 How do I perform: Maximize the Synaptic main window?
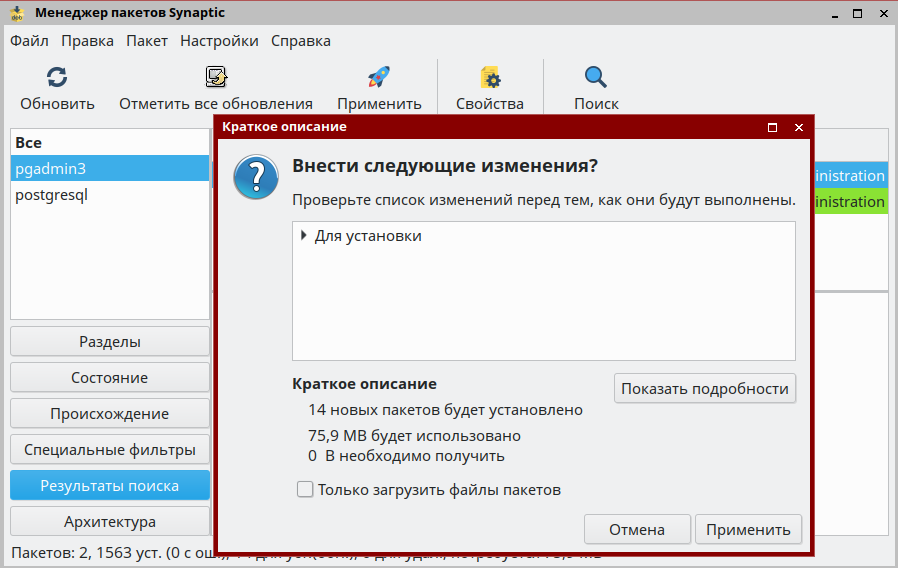click(x=857, y=13)
